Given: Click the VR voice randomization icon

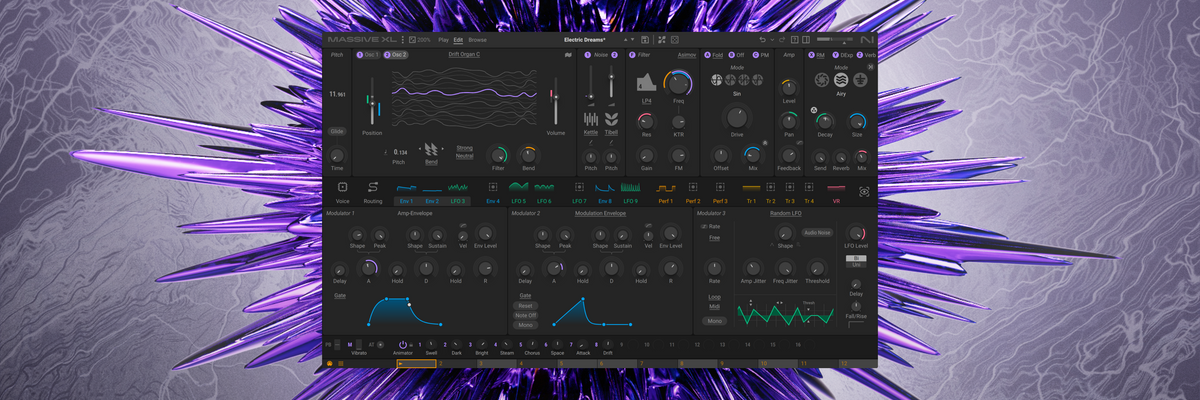Looking at the screenshot, I should click(x=836, y=187).
